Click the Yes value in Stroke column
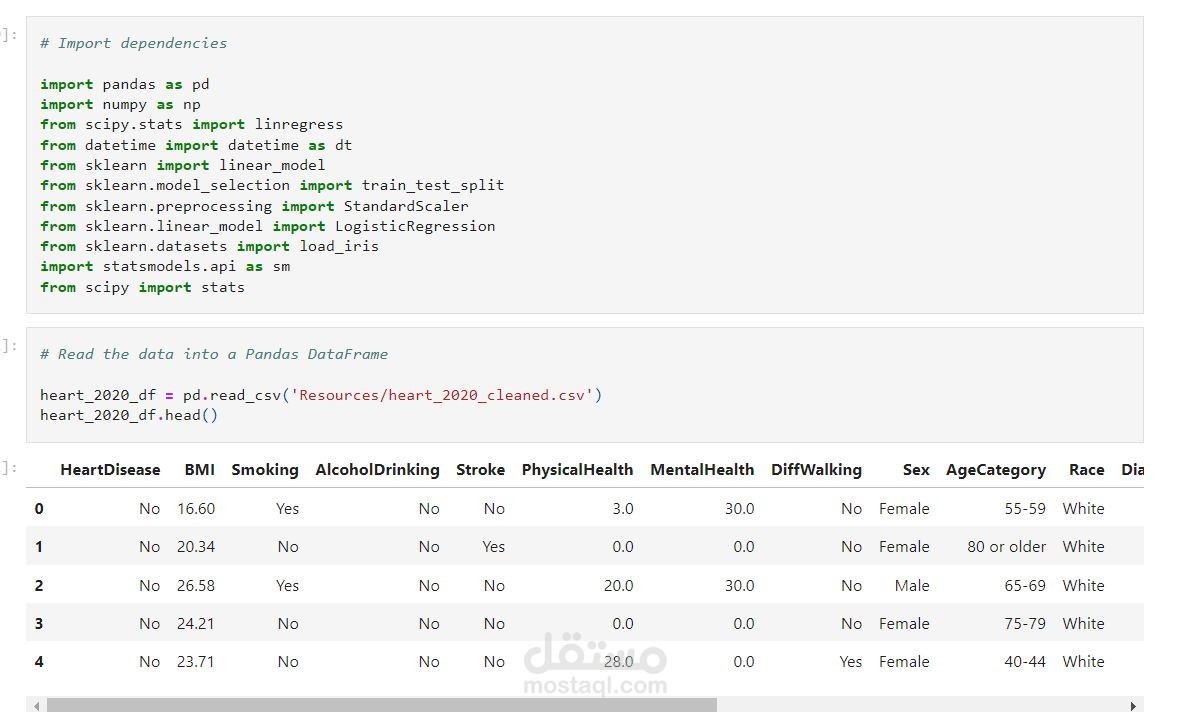Image resolution: width=1191 pixels, height=712 pixels. click(494, 546)
